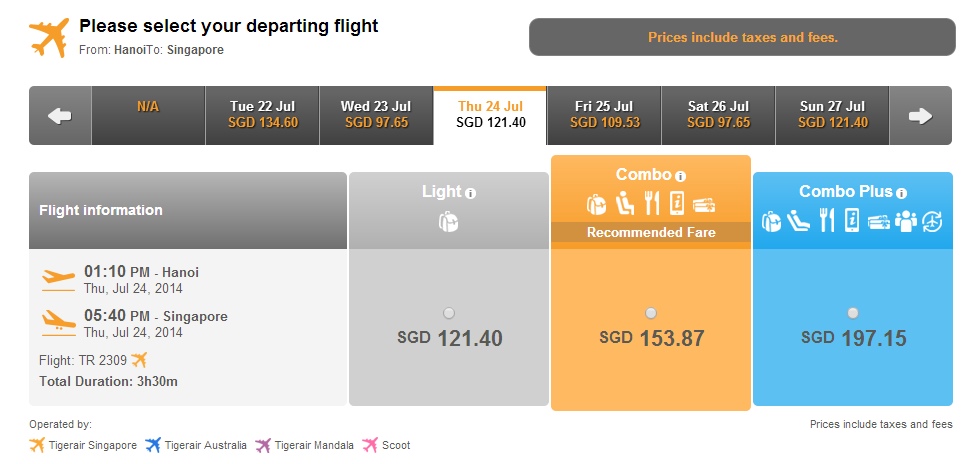Switch to the Tue 22 Jul date tab
973x464 pixels.
click(x=262, y=115)
